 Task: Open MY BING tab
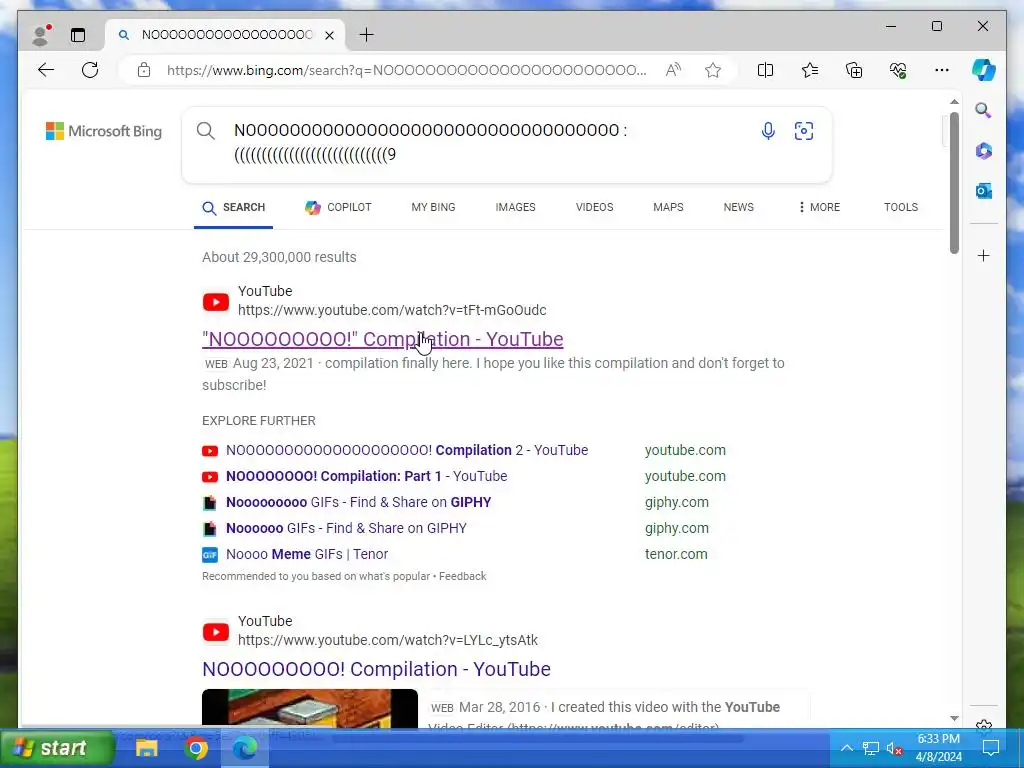tap(434, 207)
